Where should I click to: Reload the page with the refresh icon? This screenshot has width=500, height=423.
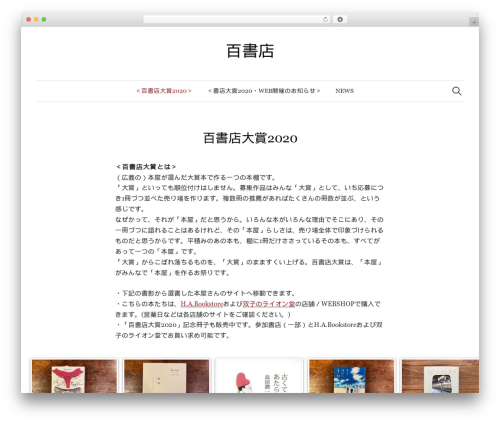pos(325,19)
